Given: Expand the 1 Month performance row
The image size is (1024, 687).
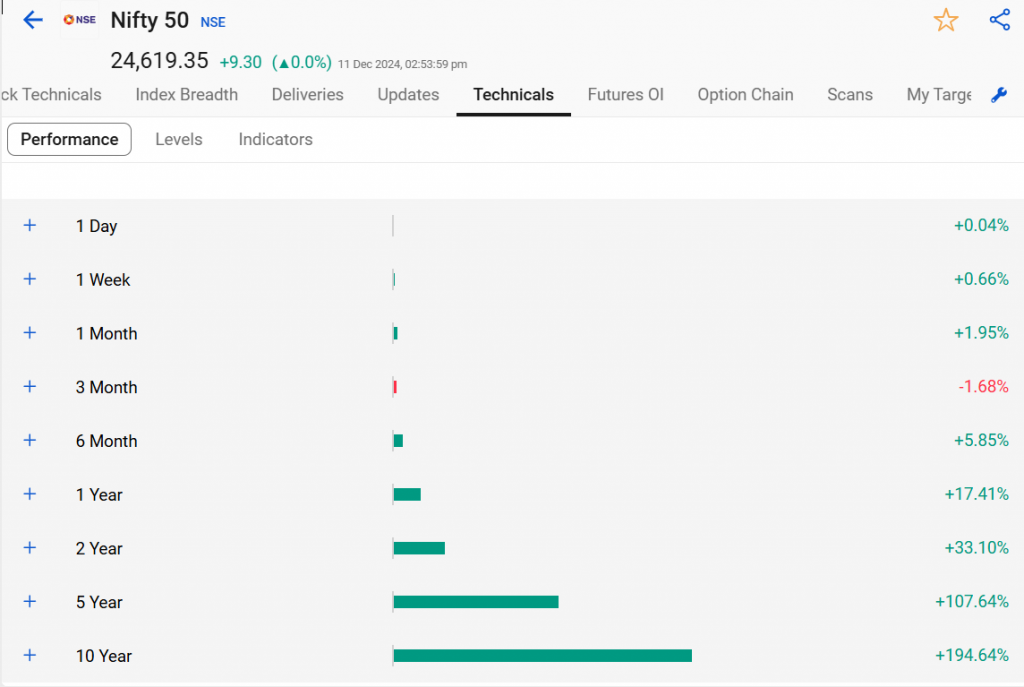Looking at the screenshot, I should 29,332.
